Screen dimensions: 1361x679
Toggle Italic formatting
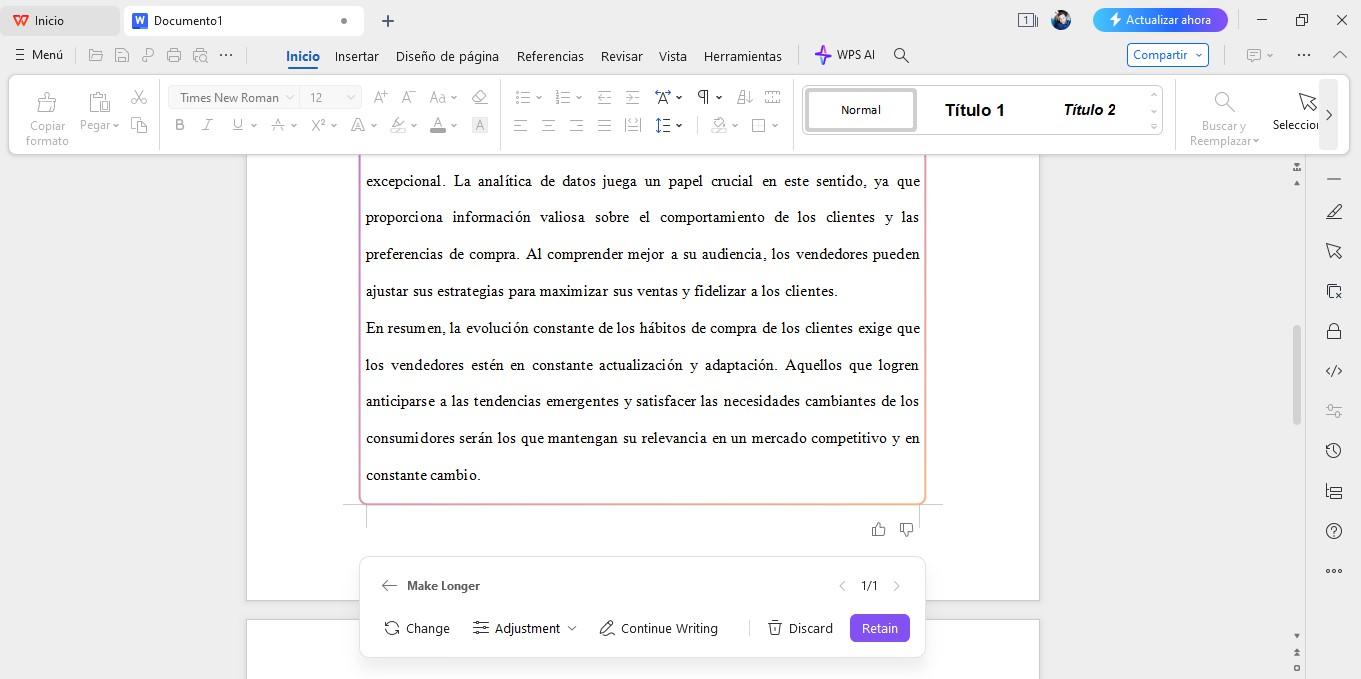coord(207,125)
